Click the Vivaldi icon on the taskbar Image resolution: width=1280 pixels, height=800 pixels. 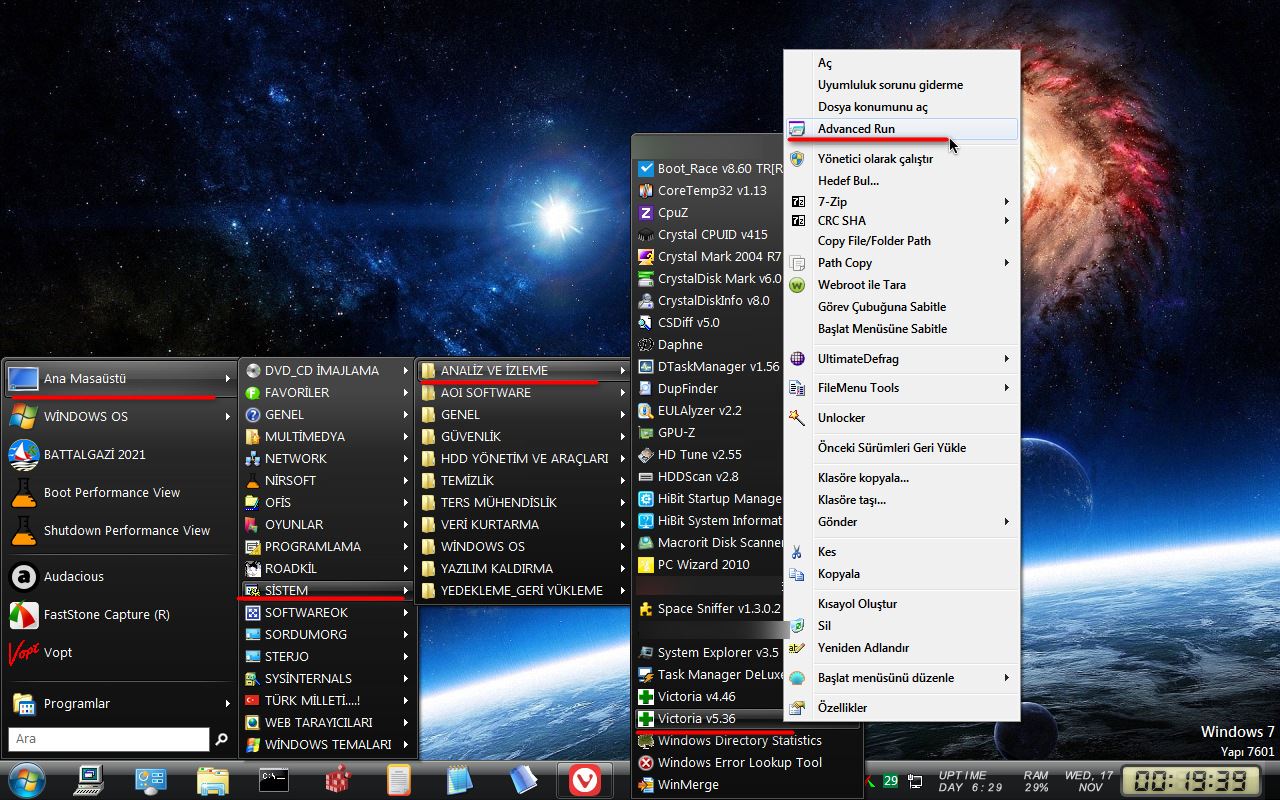coord(584,779)
